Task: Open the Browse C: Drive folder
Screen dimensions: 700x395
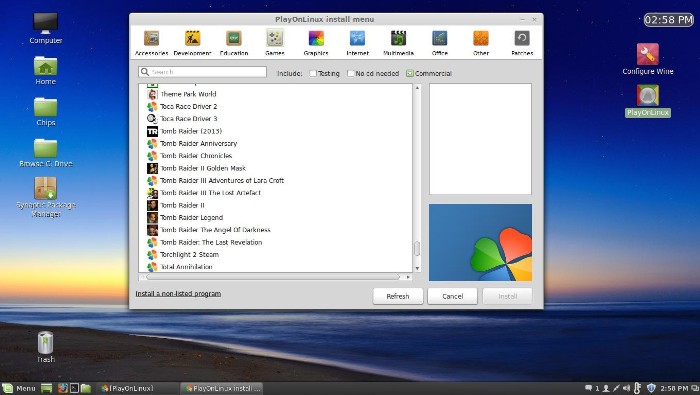Action: tap(46, 153)
